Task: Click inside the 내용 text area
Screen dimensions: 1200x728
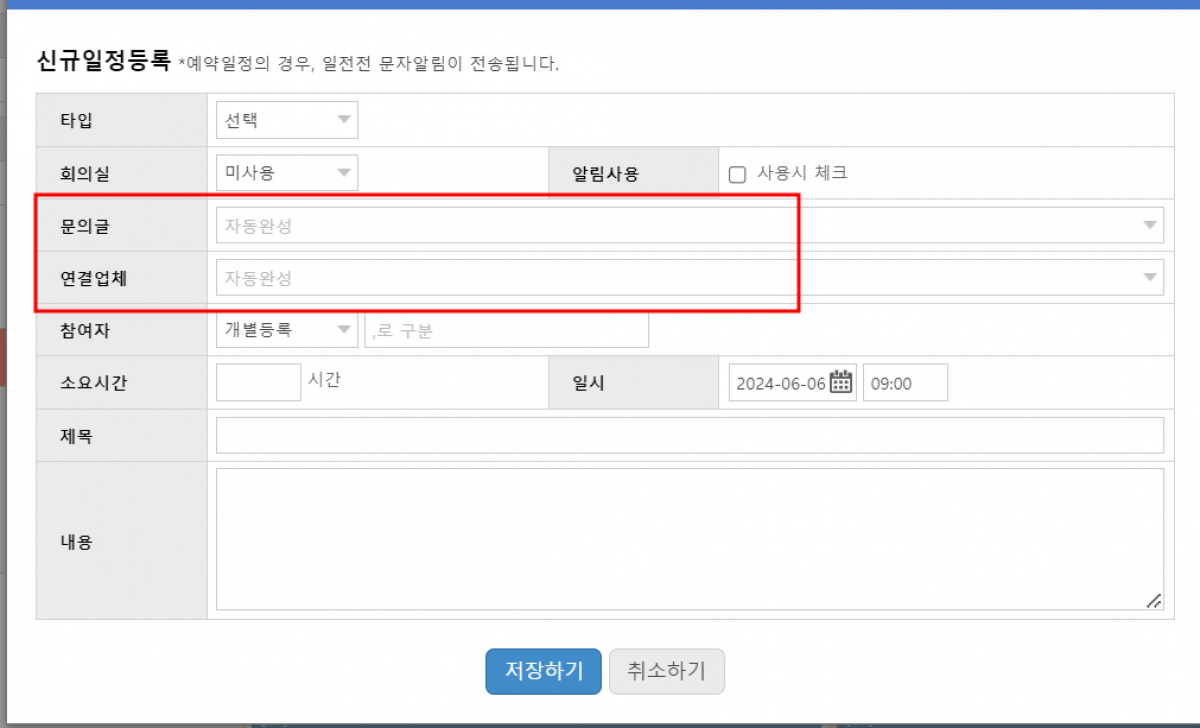Action: [689, 538]
